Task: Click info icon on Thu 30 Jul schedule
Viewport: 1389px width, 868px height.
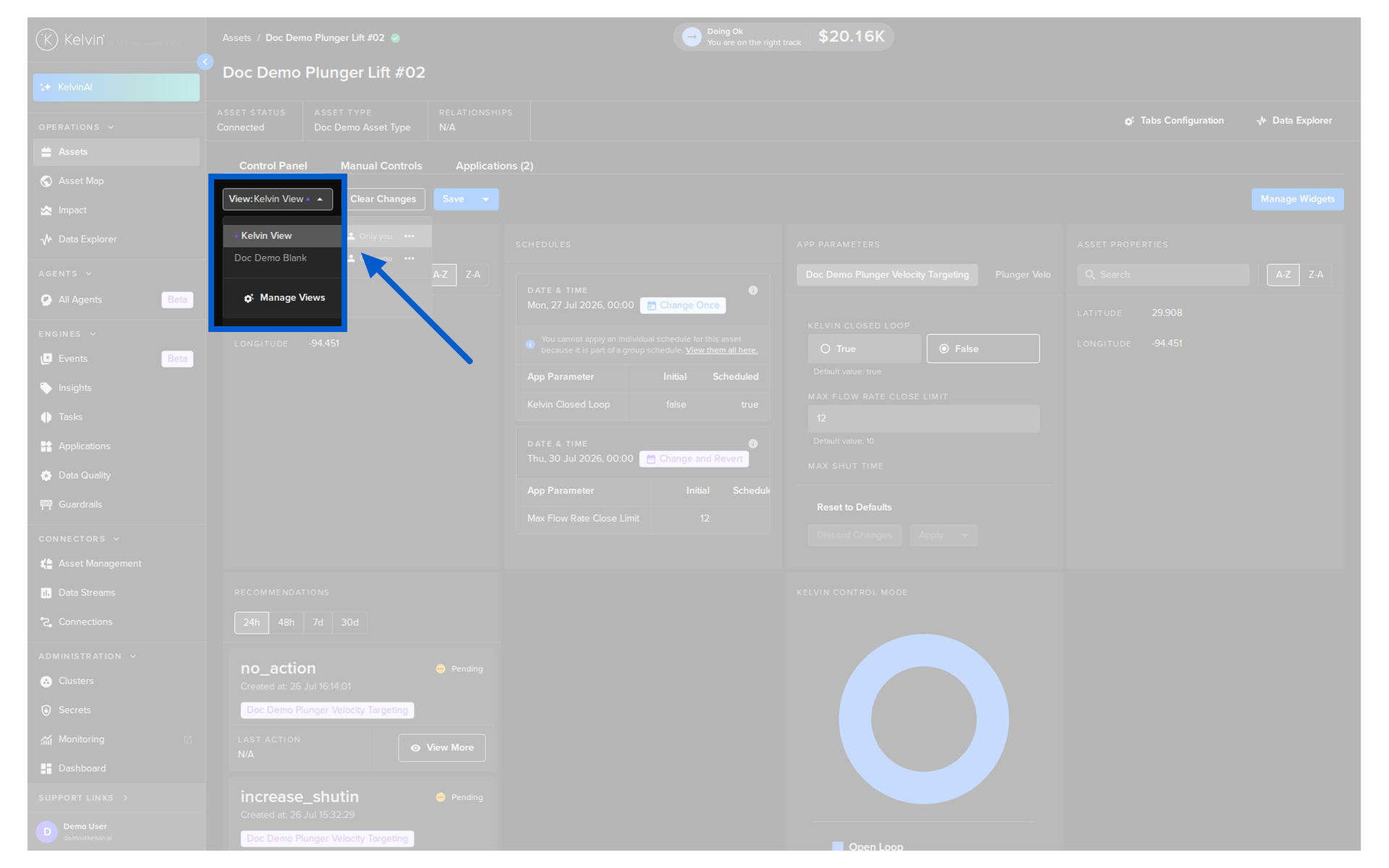Action: coord(753,443)
